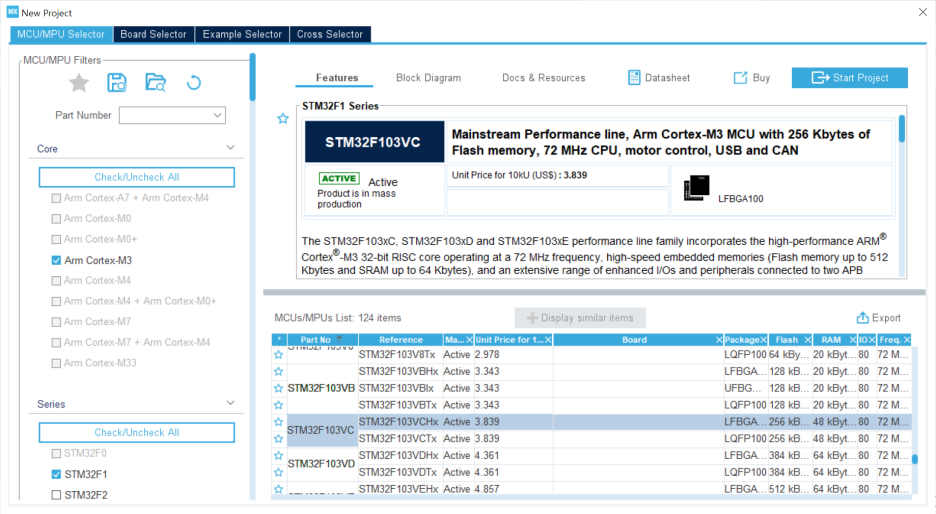
Task: Remove the RAM column with its X
Action: (852, 340)
